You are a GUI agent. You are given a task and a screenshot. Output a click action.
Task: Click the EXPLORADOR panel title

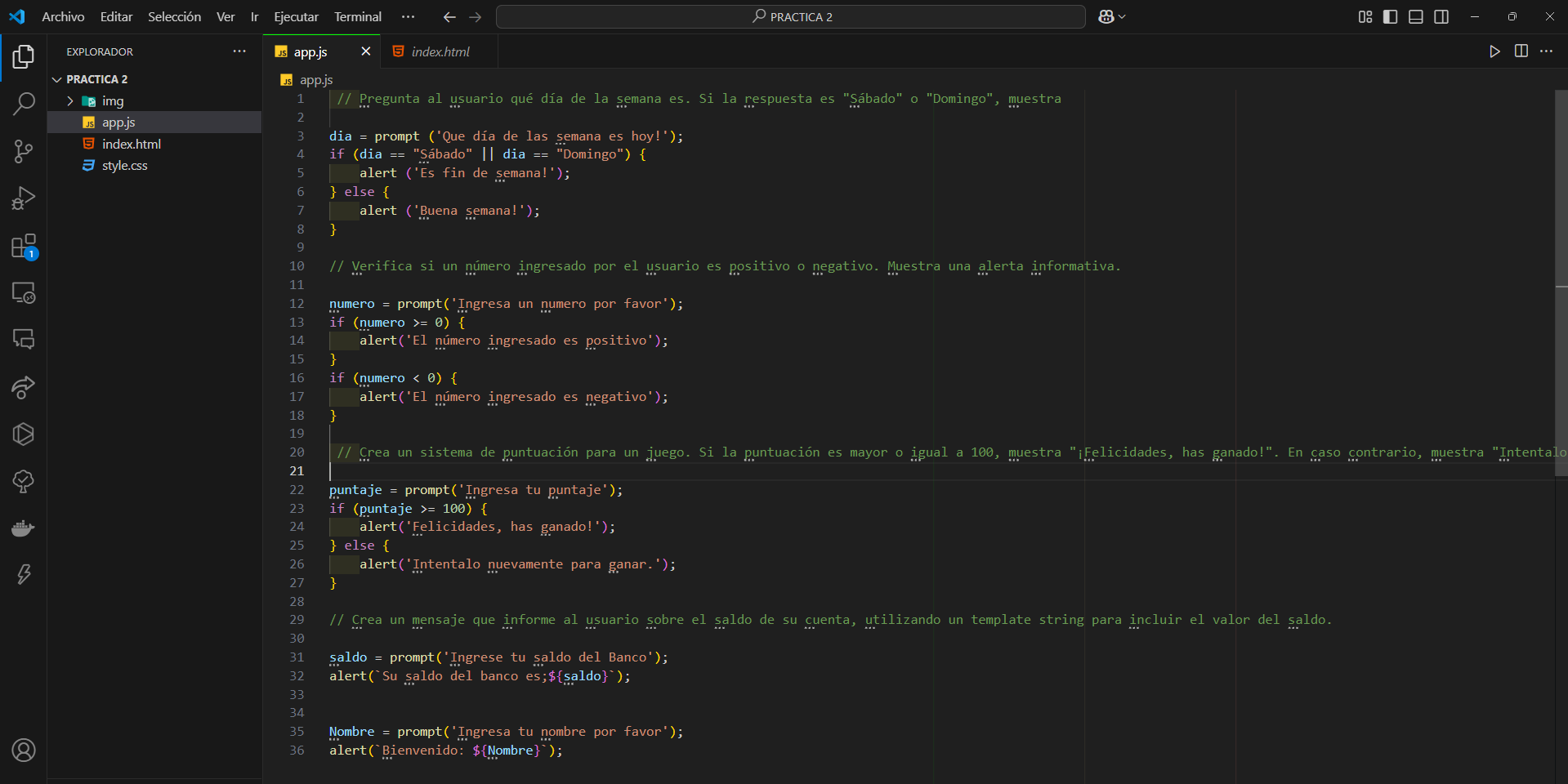100,51
